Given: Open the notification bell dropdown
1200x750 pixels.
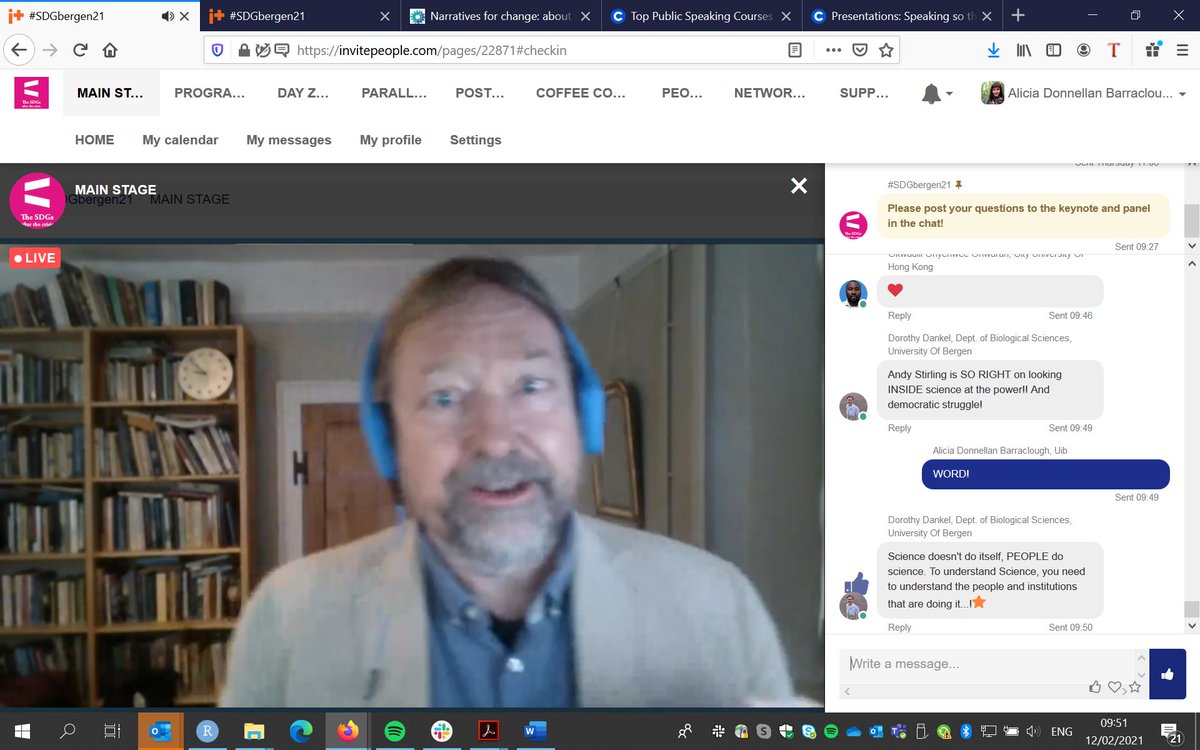Looking at the screenshot, I should (936, 93).
